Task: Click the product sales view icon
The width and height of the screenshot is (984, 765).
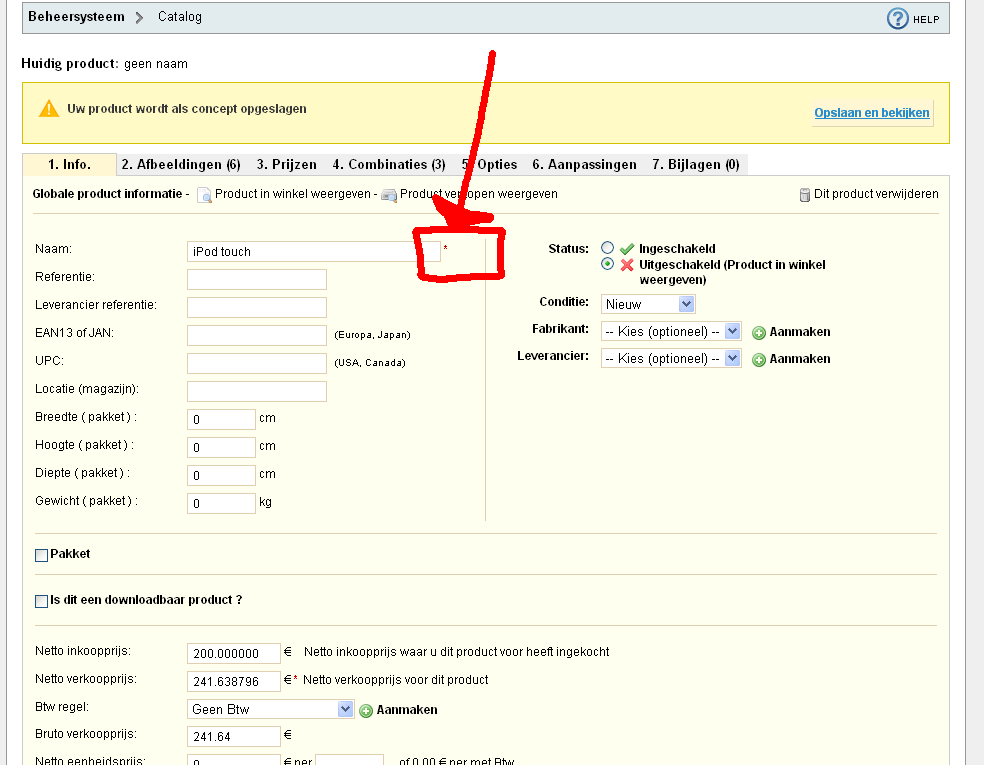Action: (389, 195)
